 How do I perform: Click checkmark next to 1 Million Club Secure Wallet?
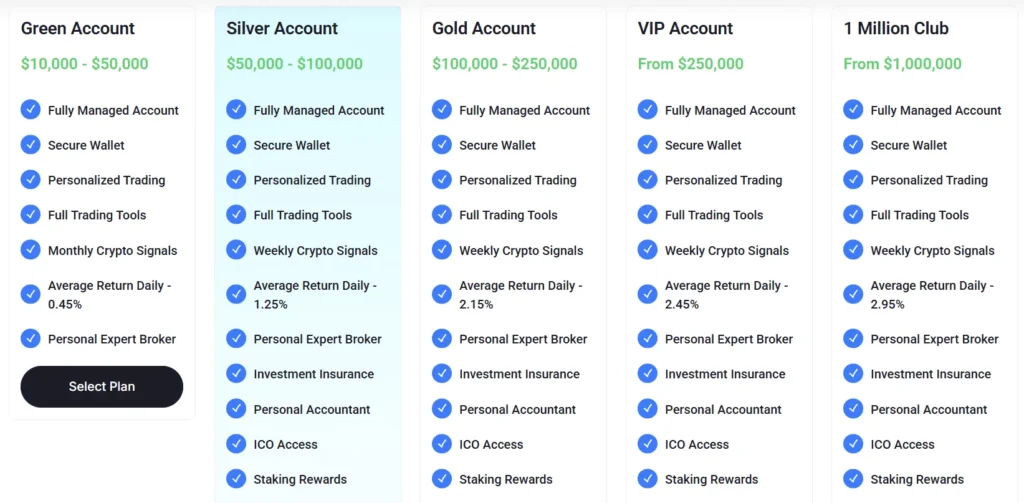(853, 145)
